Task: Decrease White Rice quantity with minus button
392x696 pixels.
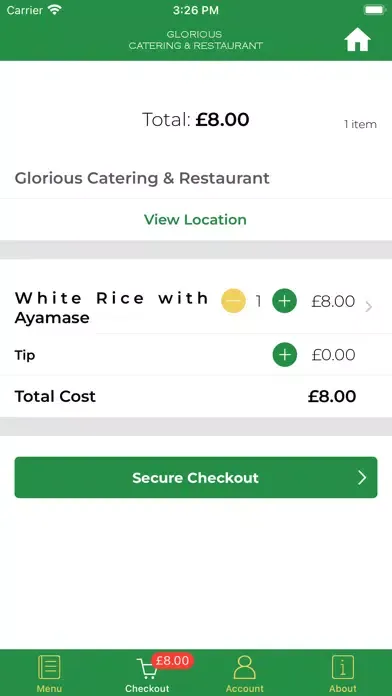Action: point(233,301)
